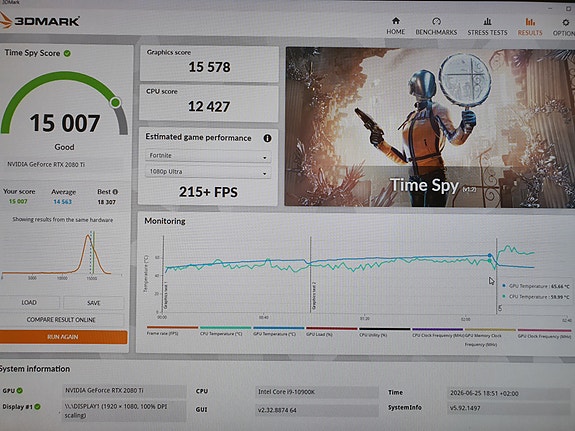Viewport: 575px width, 431px height.
Task: Expand the 1080p Ultra resolution dropdown
Action: (208, 172)
